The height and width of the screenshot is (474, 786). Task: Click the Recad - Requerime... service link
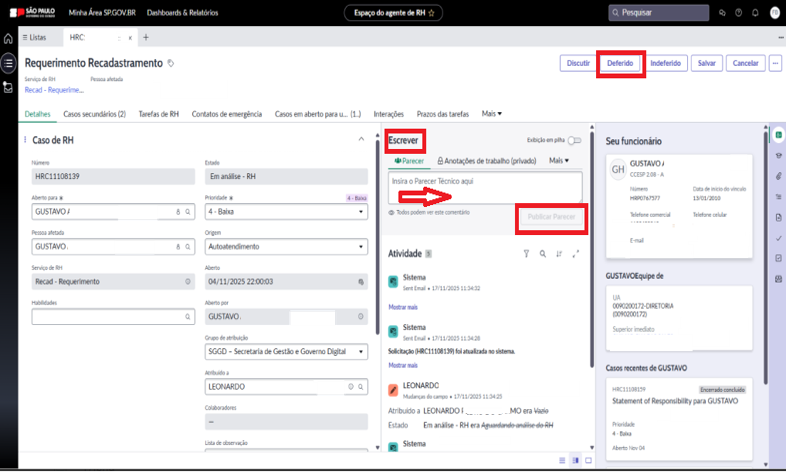(53, 89)
